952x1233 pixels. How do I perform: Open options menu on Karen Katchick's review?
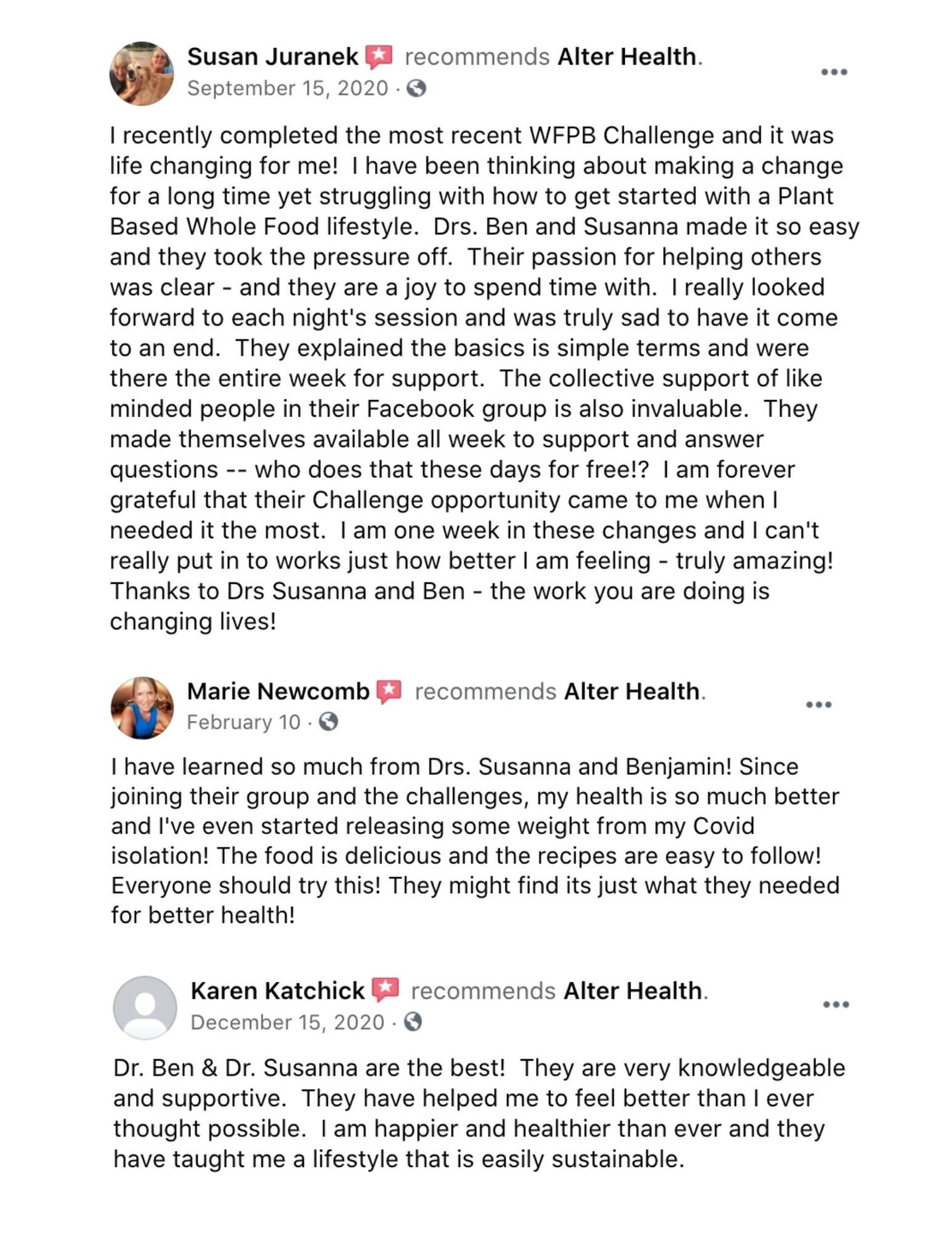(x=836, y=1004)
